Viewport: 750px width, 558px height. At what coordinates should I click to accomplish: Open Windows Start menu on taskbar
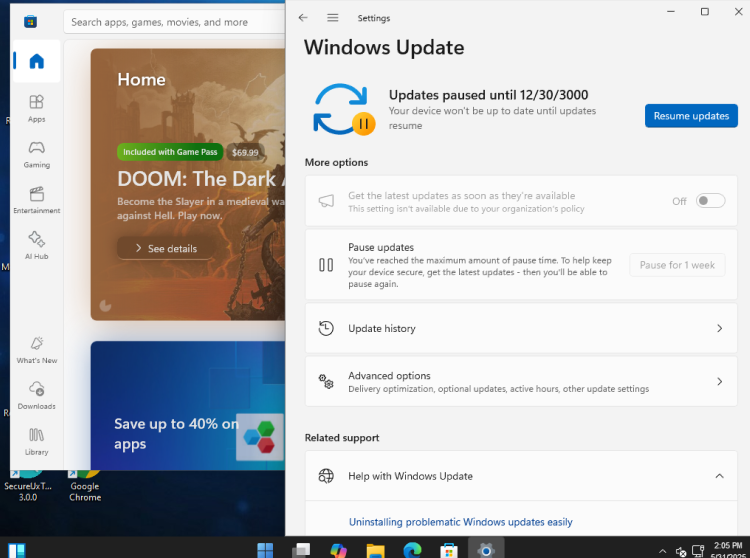(265, 550)
